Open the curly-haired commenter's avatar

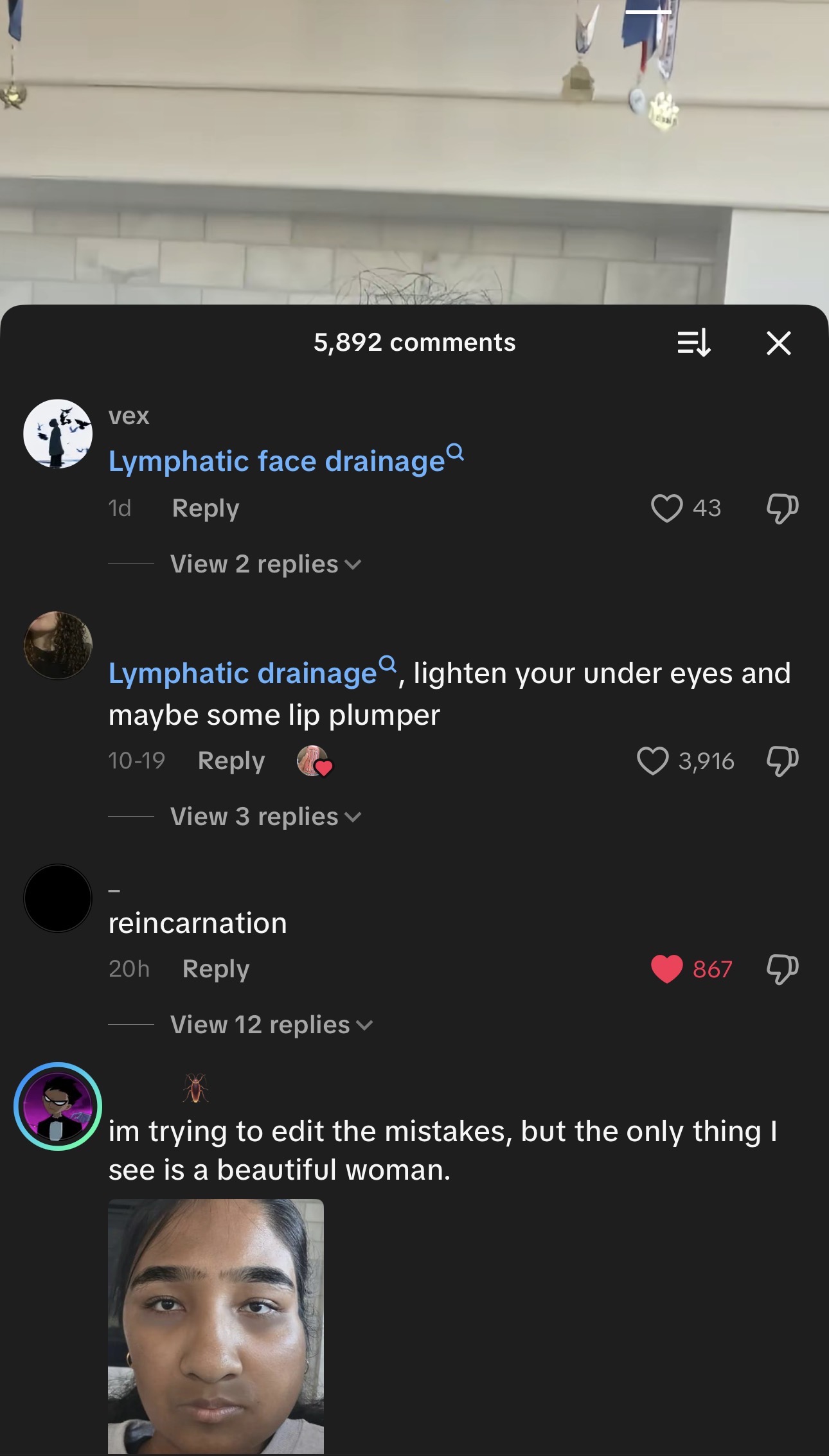58,645
